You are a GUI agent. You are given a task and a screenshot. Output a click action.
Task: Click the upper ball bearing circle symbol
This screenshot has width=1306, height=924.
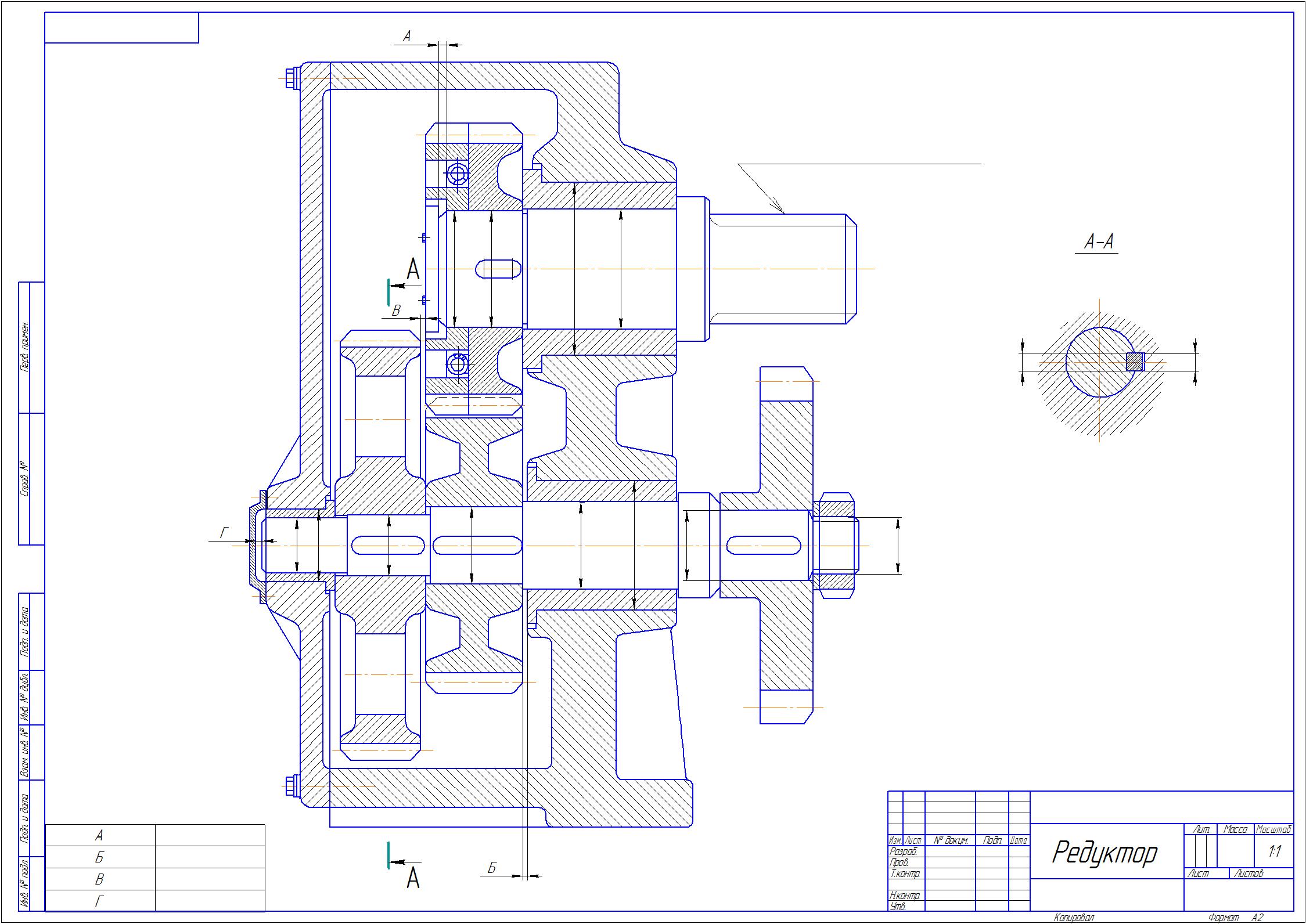click(x=457, y=172)
